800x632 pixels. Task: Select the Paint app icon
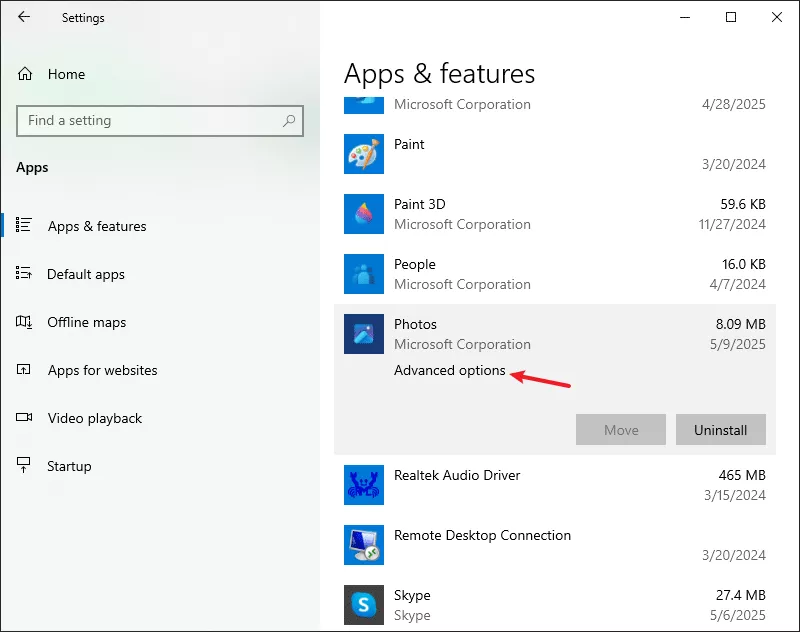(364, 154)
